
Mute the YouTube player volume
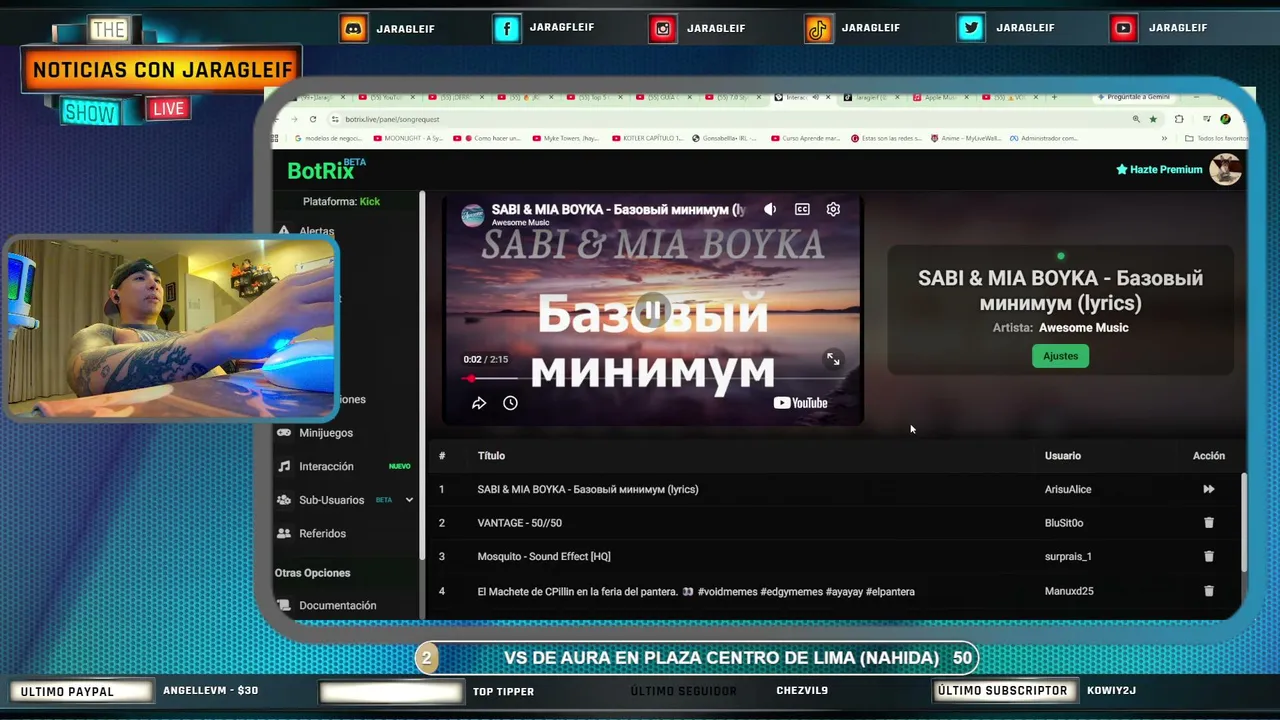tap(770, 209)
